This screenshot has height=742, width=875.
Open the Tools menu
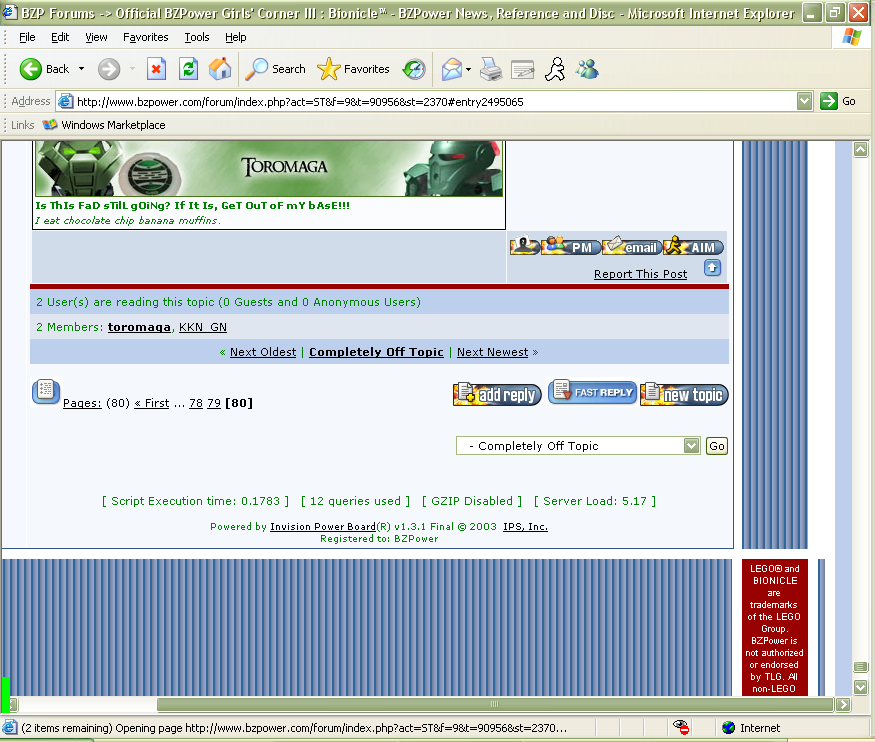(197, 37)
